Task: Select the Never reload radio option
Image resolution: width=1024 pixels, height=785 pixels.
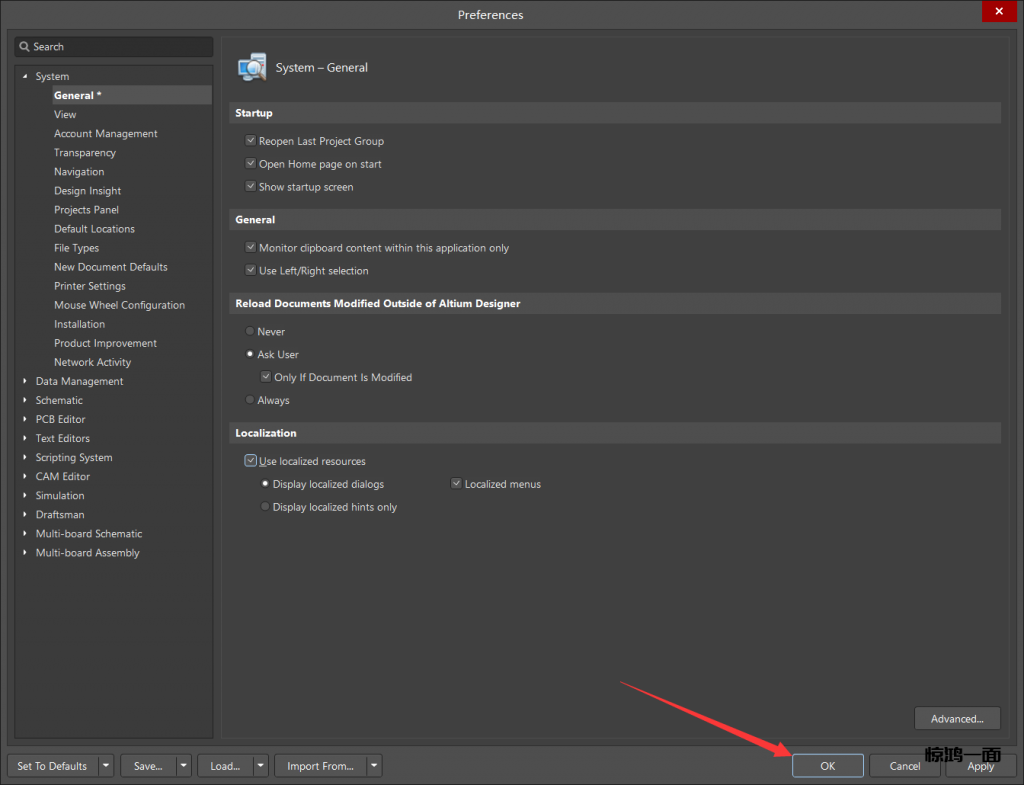Action: pyautogui.click(x=250, y=331)
